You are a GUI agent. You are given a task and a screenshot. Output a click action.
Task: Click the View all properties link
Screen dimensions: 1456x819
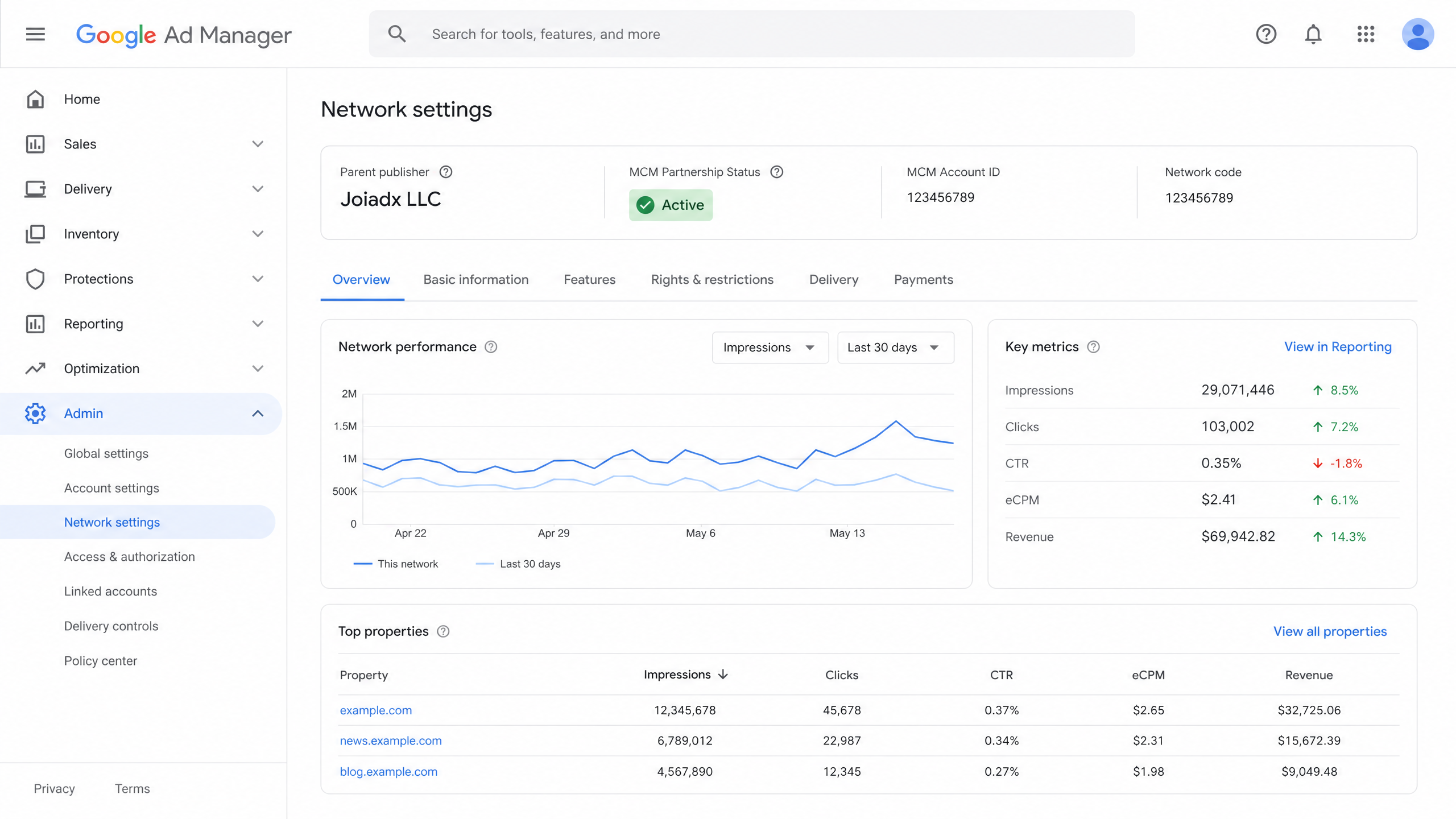click(x=1330, y=631)
